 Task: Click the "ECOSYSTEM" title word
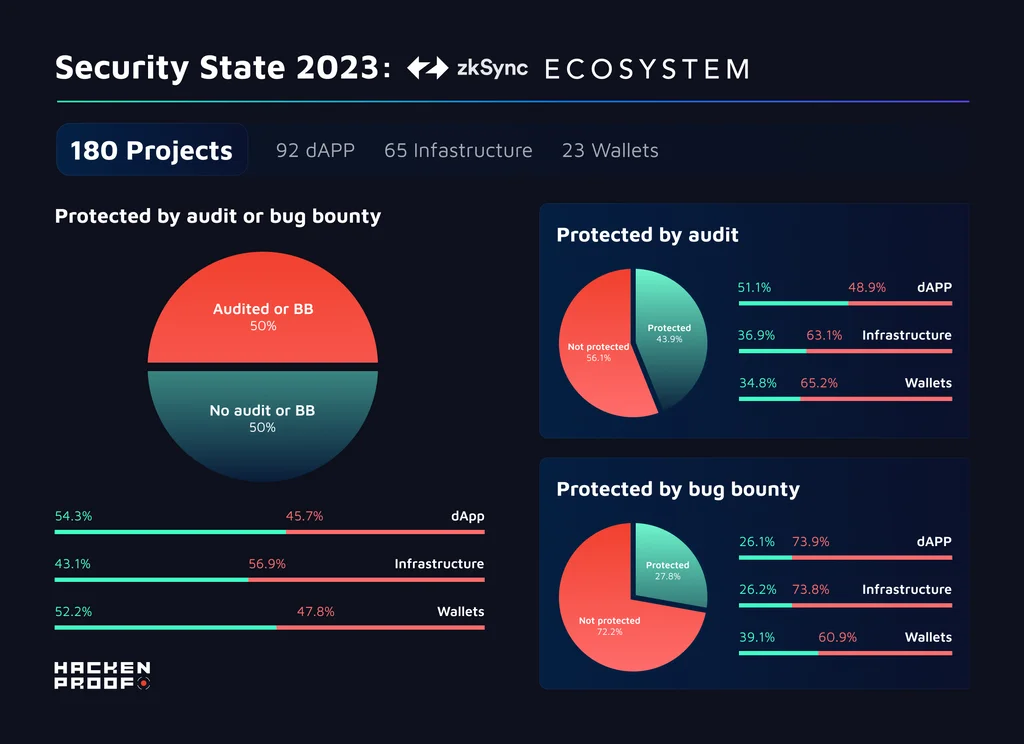[648, 69]
